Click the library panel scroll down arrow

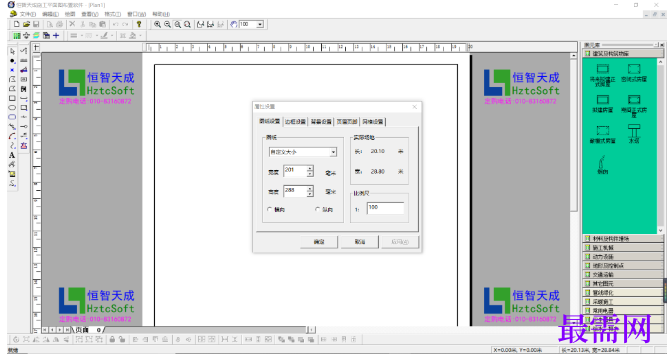[660, 231]
